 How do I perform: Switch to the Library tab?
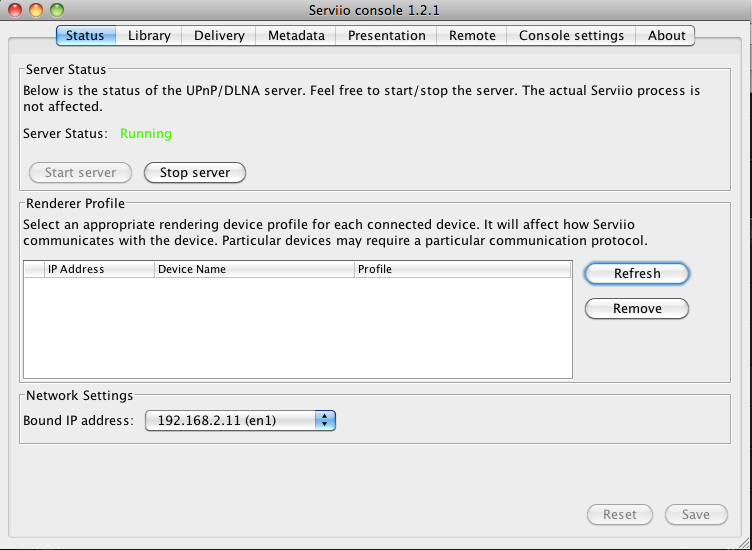149,35
